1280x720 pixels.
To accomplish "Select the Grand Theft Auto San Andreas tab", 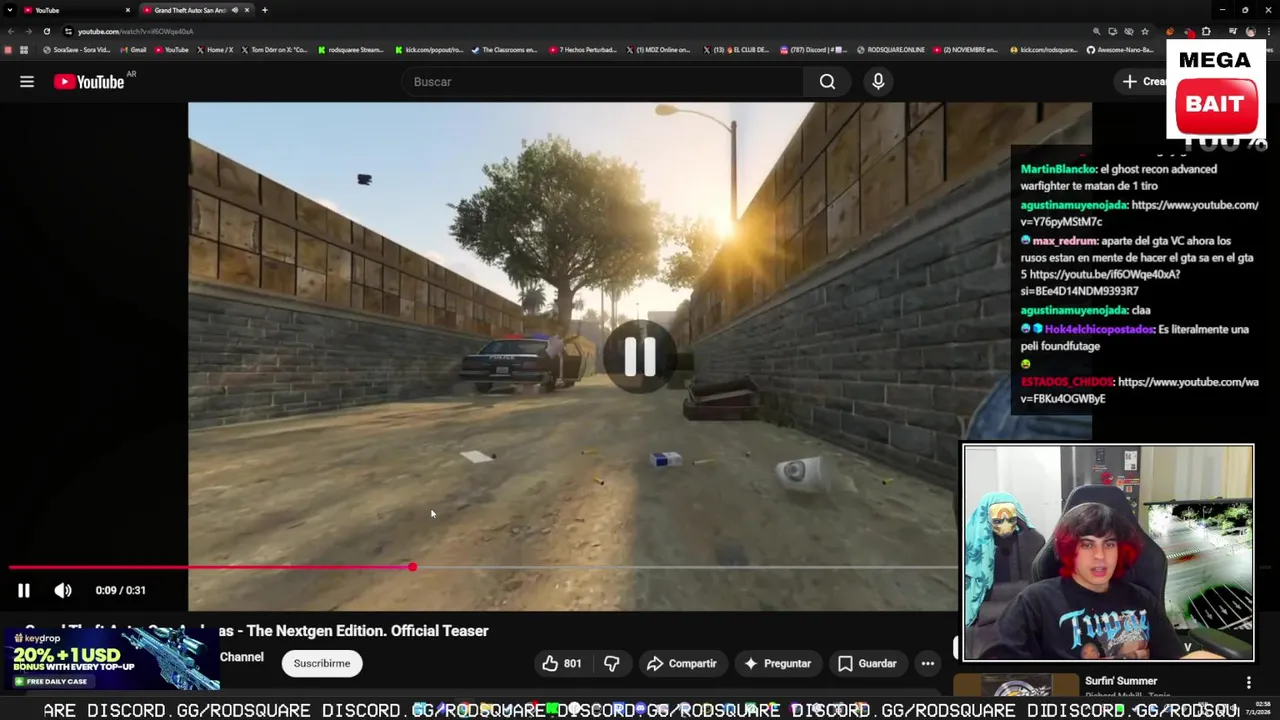I will [190, 10].
